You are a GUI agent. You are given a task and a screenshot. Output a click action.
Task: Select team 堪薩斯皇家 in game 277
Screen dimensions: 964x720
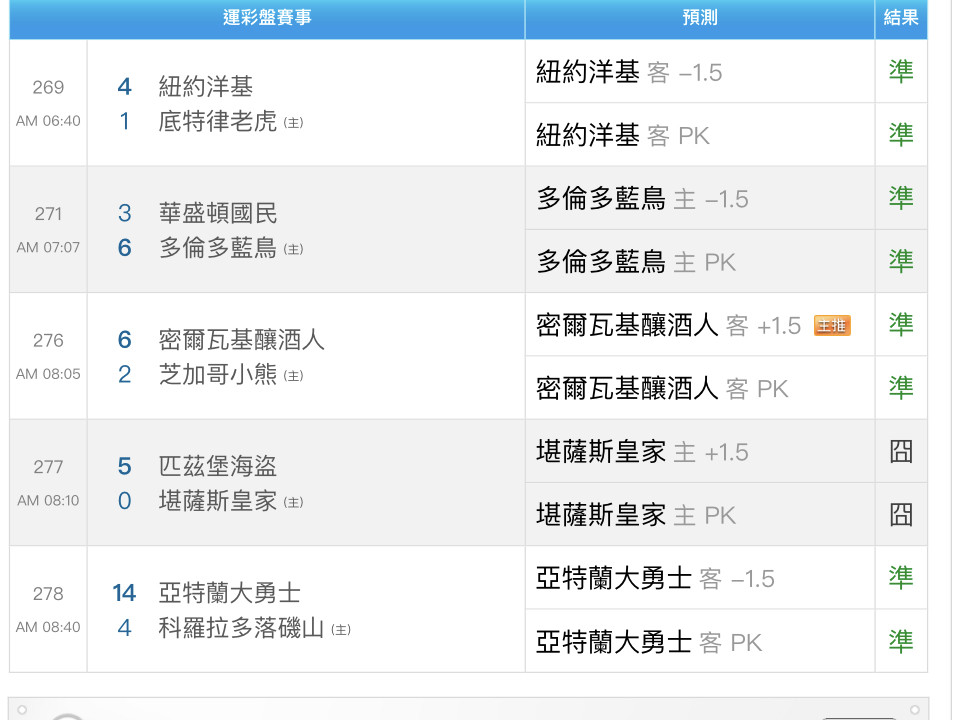(218, 501)
